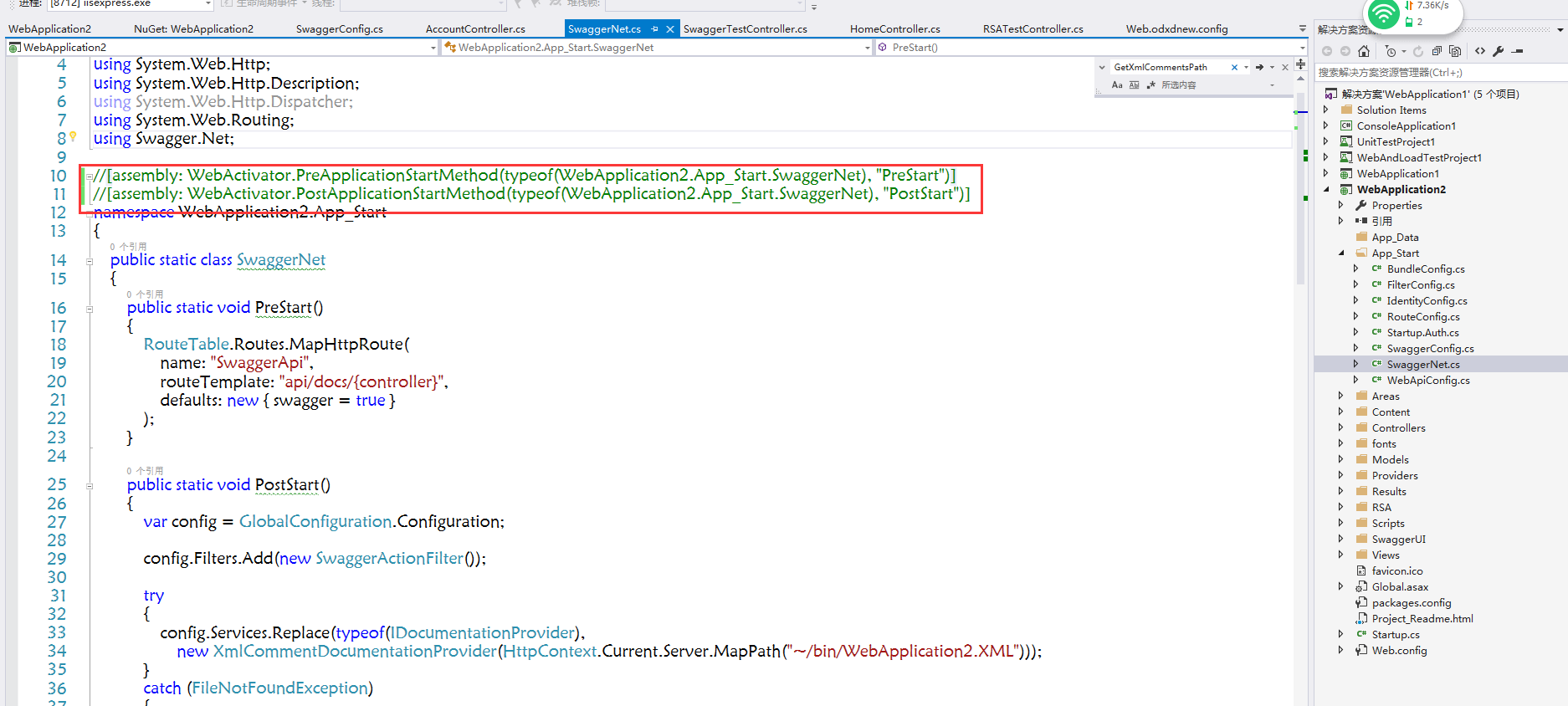
Task: Click the Show All Files icon
Action: 1455,51
